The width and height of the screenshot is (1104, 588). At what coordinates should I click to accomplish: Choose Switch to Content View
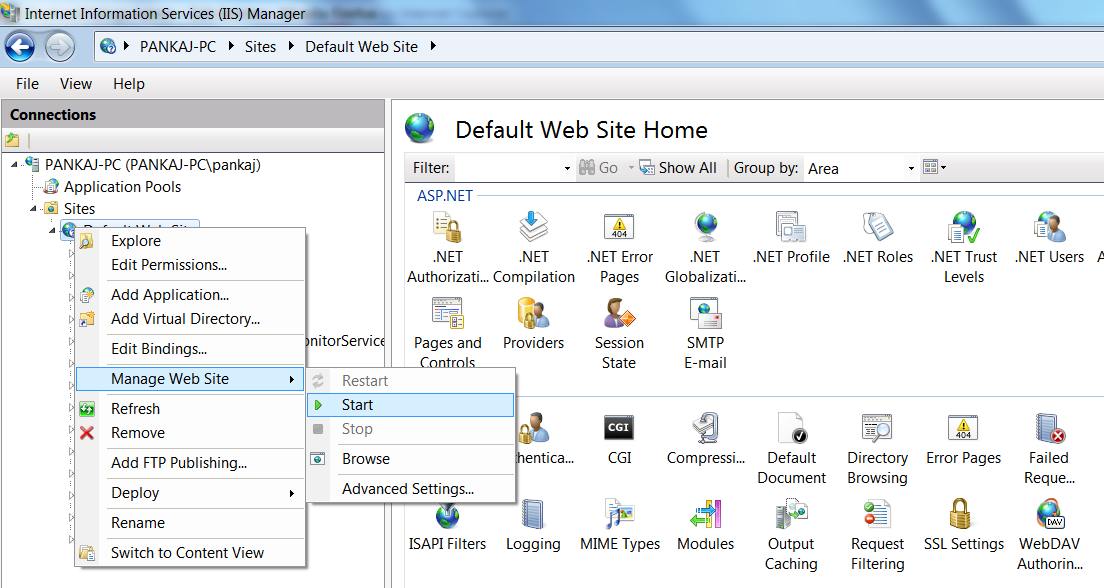(190, 553)
